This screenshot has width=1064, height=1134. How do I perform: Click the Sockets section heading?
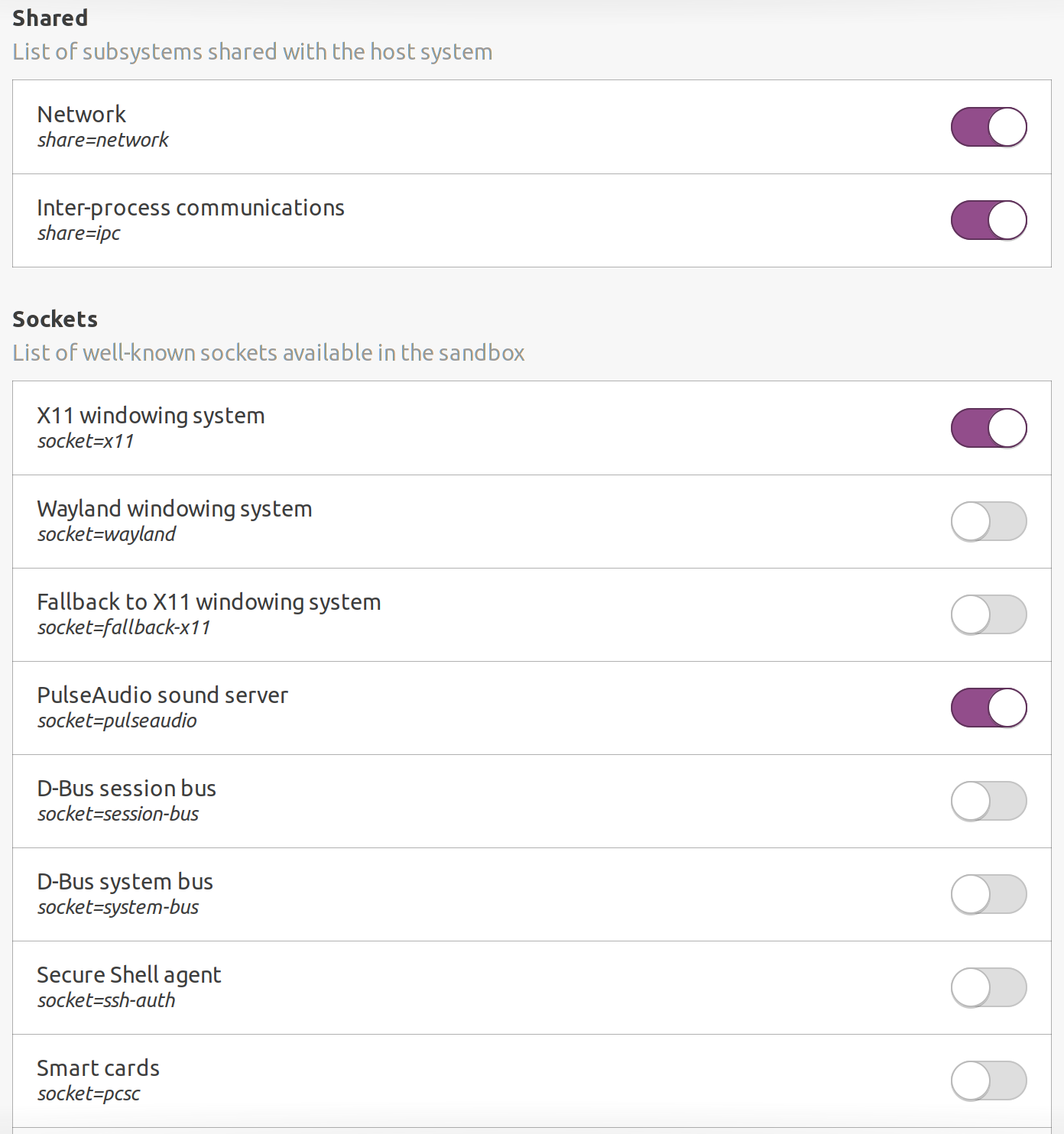coord(54,319)
